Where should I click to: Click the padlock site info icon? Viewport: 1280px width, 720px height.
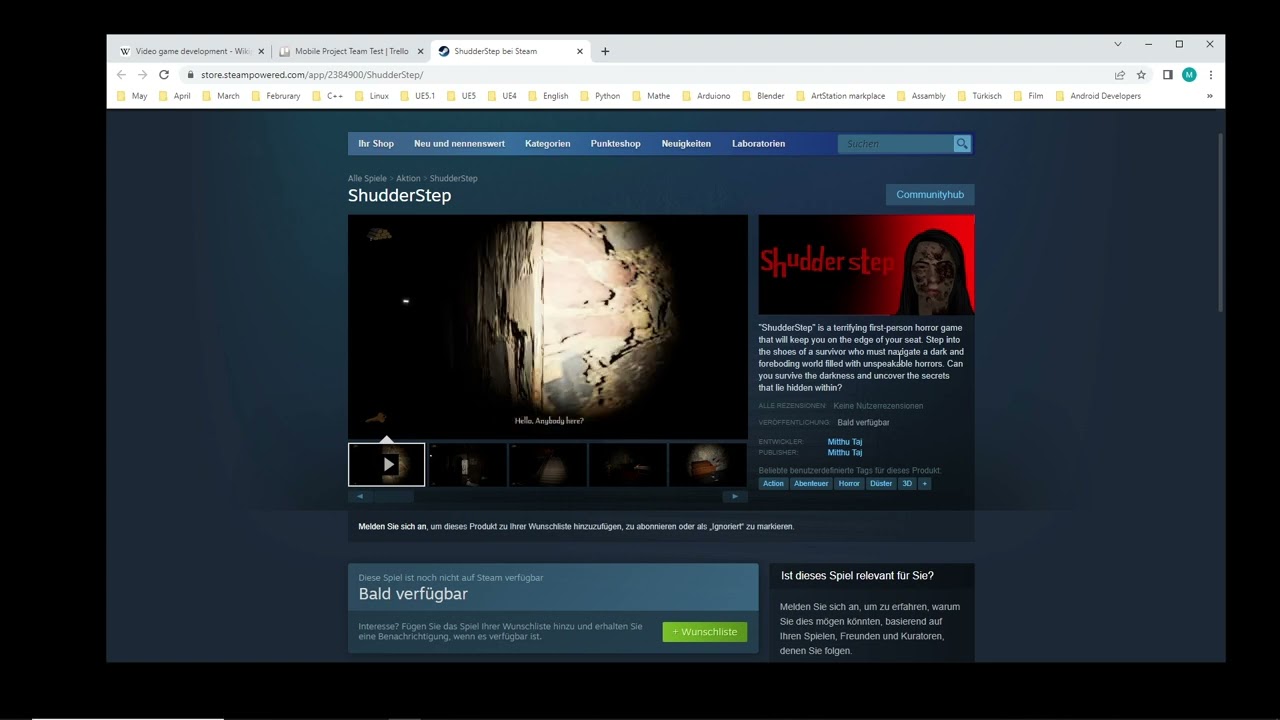189,75
